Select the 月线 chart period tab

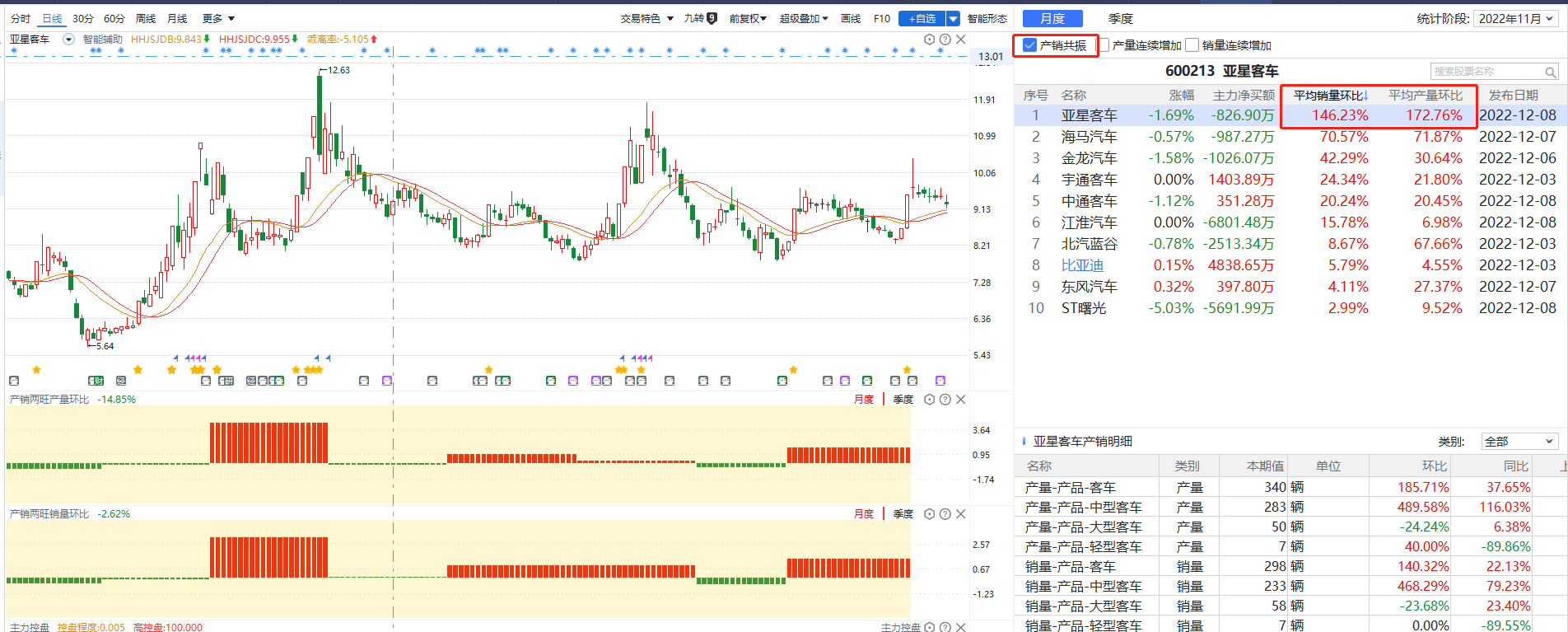(x=177, y=18)
